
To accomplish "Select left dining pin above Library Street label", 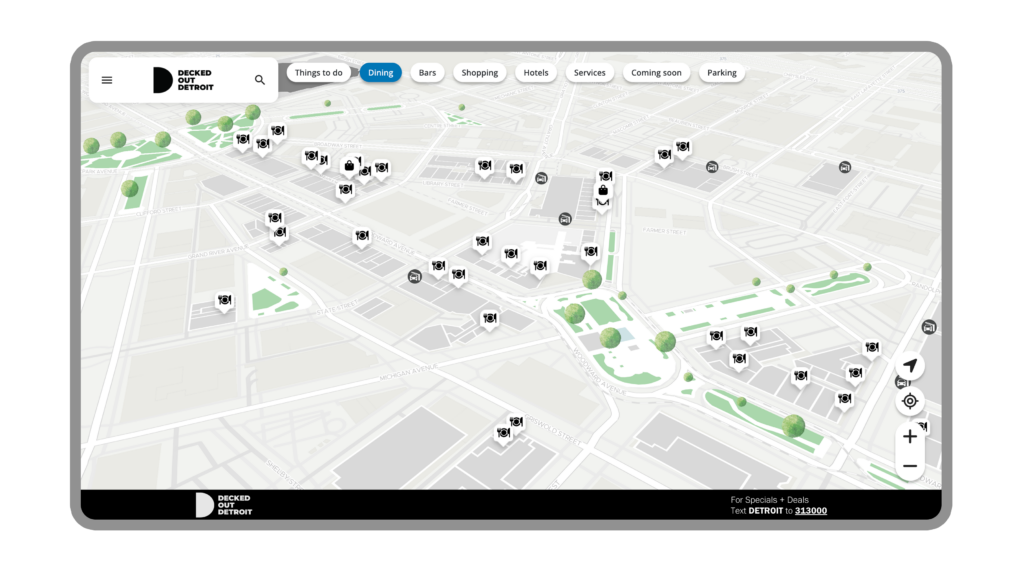I will (x=485, y=168).
